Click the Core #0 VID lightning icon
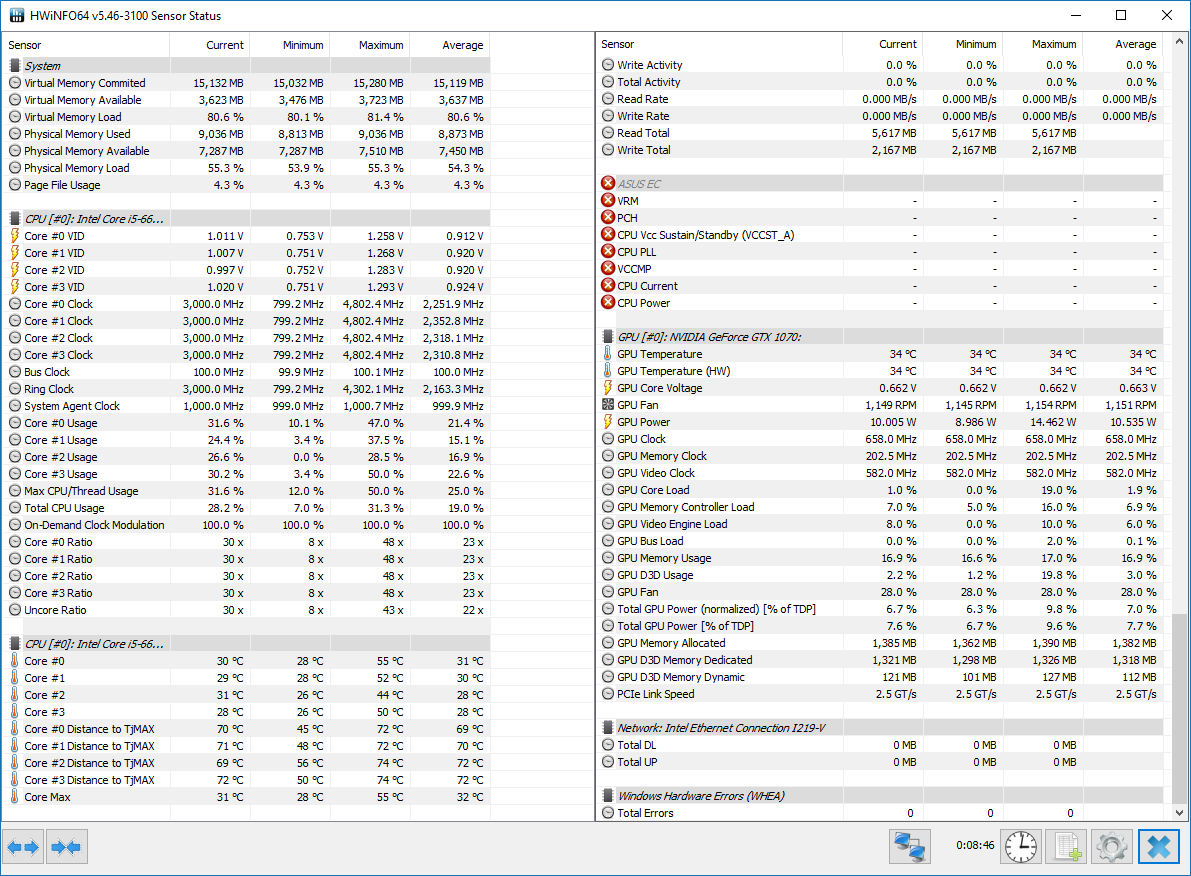 (15, 236)
